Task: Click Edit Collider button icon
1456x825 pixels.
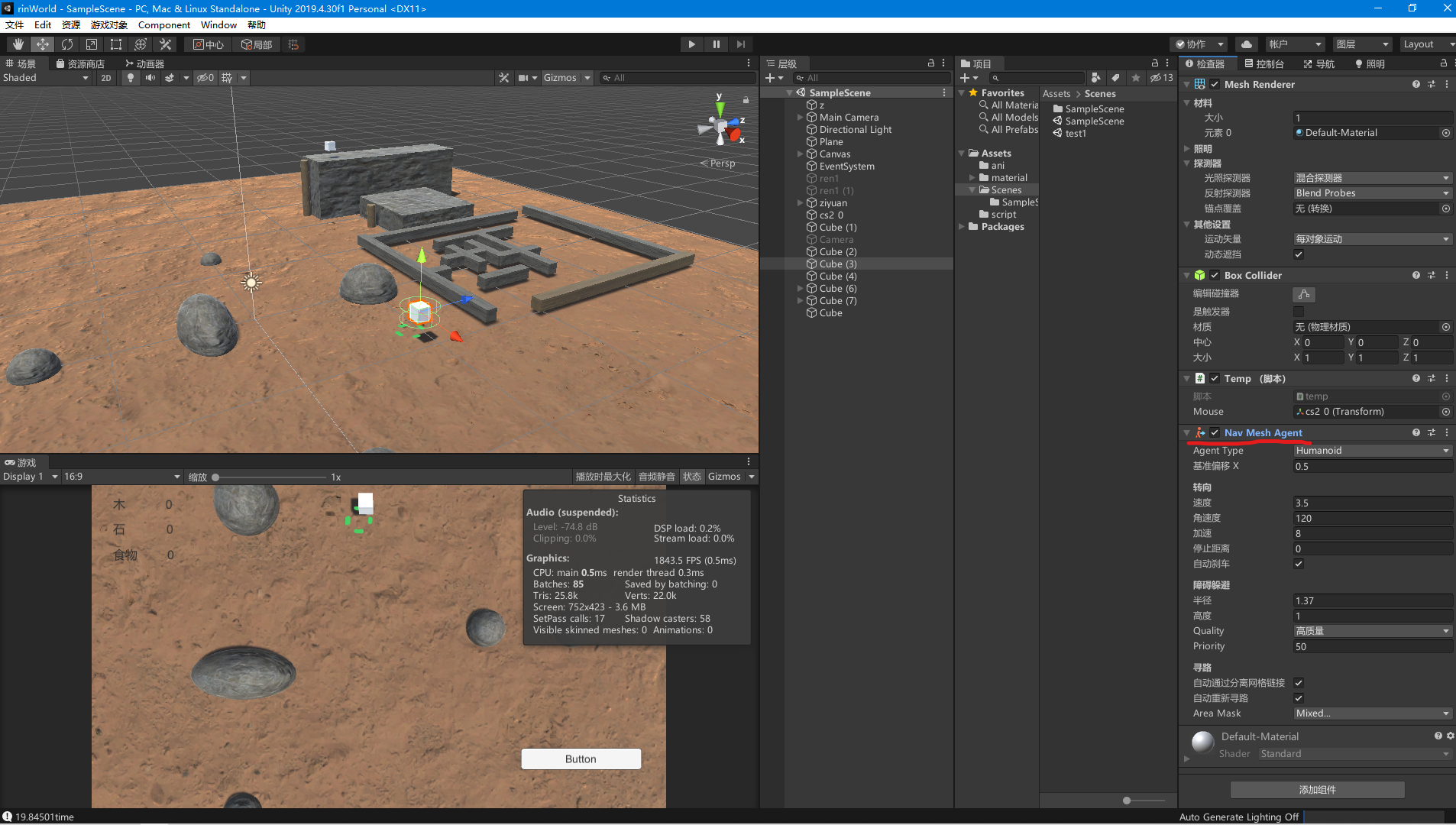Action: 1304,294
